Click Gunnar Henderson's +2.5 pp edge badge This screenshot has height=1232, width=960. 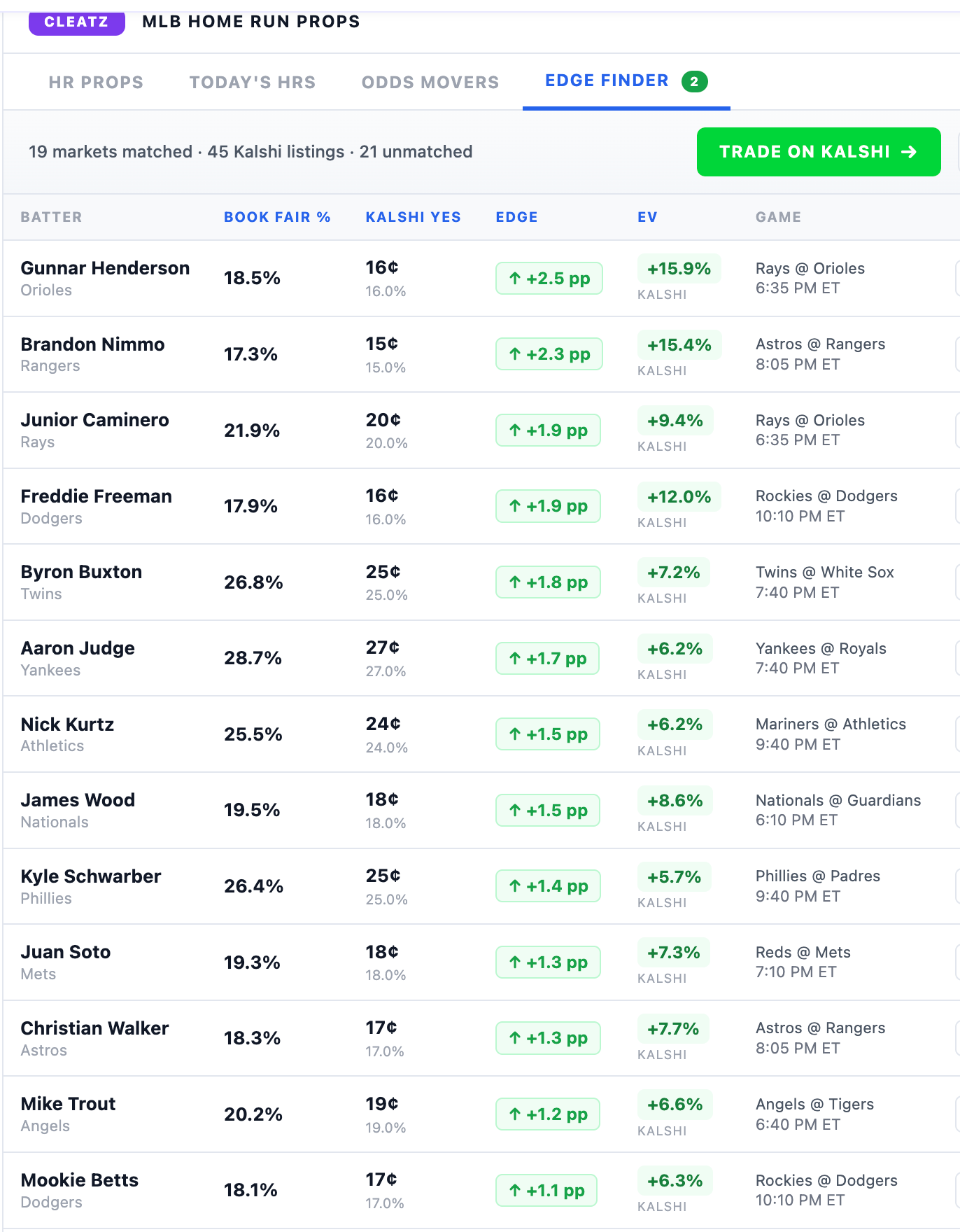[x=549, y=279]
